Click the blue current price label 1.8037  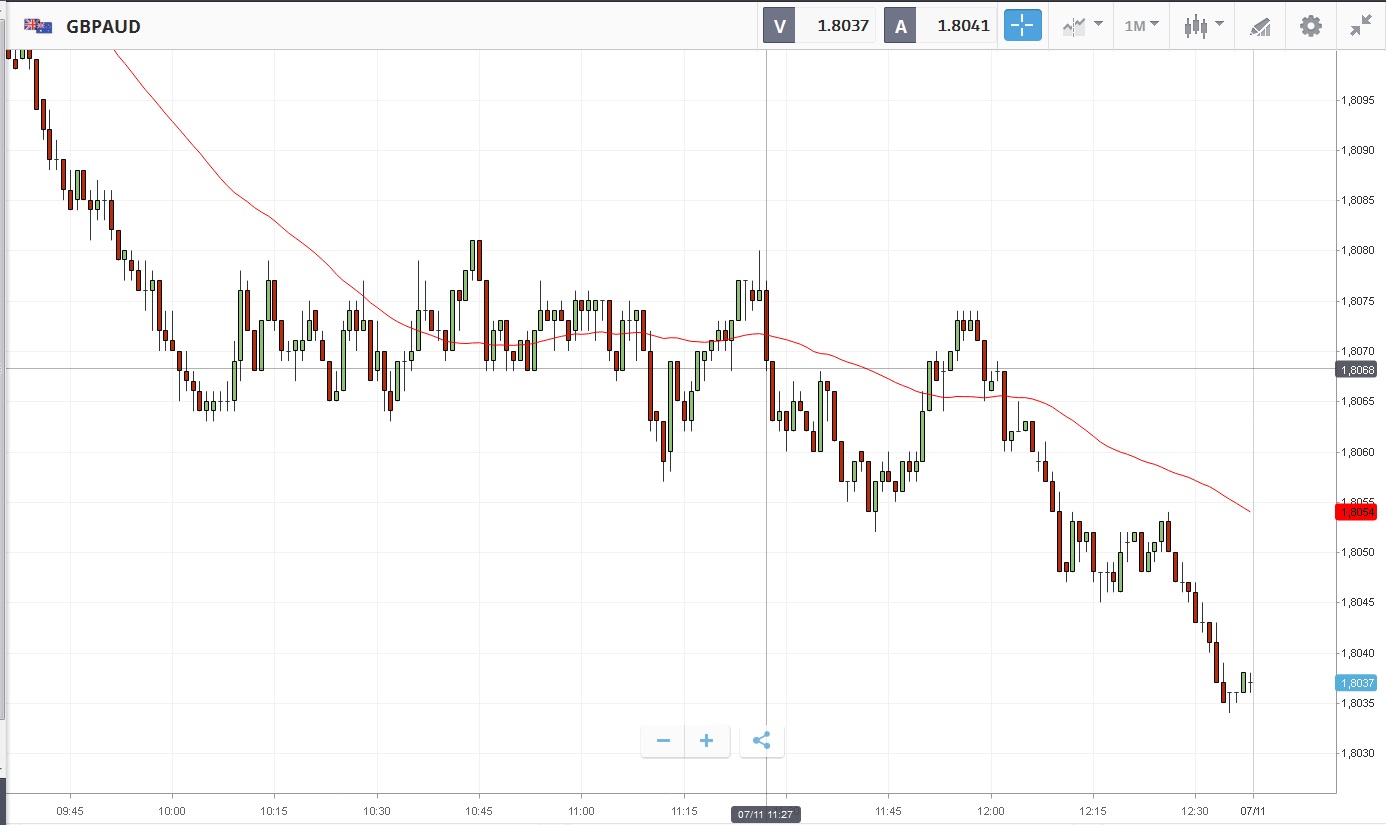(1355, 683)
